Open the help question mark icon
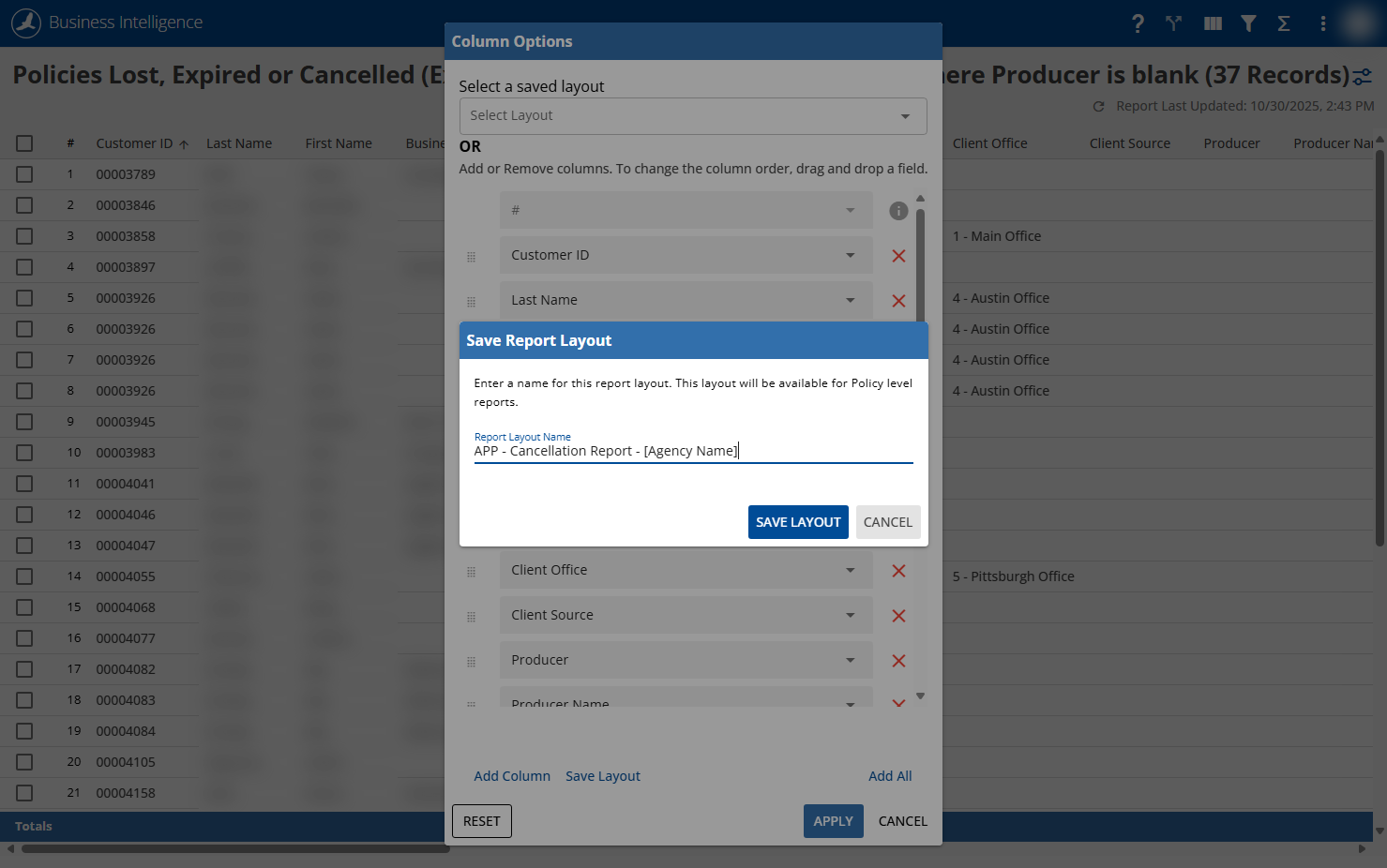Viewport: 1387px width, 868px height. coord(1138,23)
